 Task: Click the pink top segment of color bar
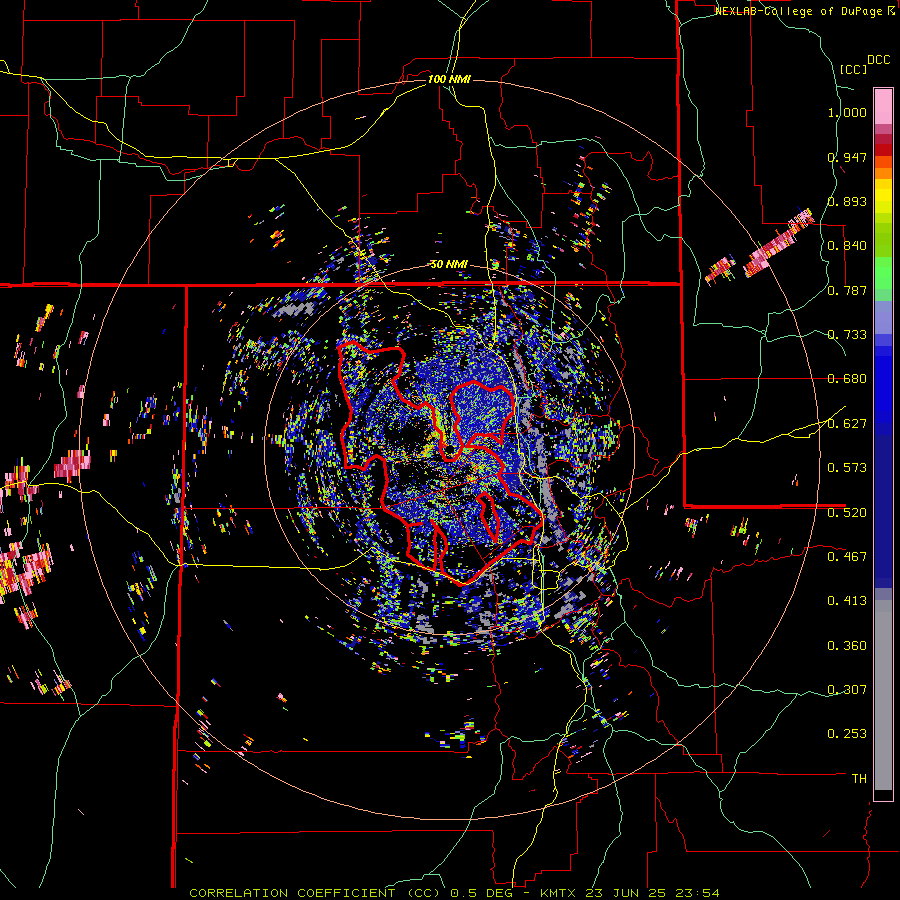883,106
